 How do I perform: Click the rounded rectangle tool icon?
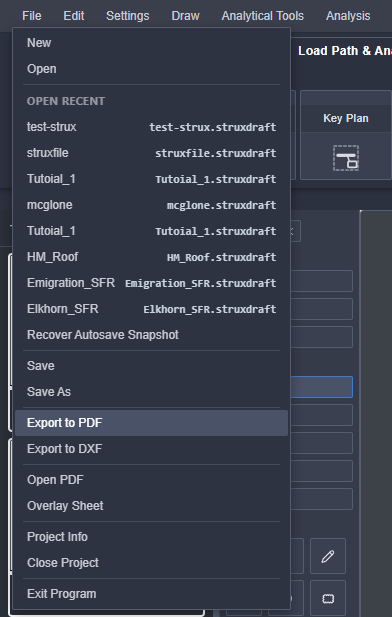pyautogui.click(x=328, y=599)
